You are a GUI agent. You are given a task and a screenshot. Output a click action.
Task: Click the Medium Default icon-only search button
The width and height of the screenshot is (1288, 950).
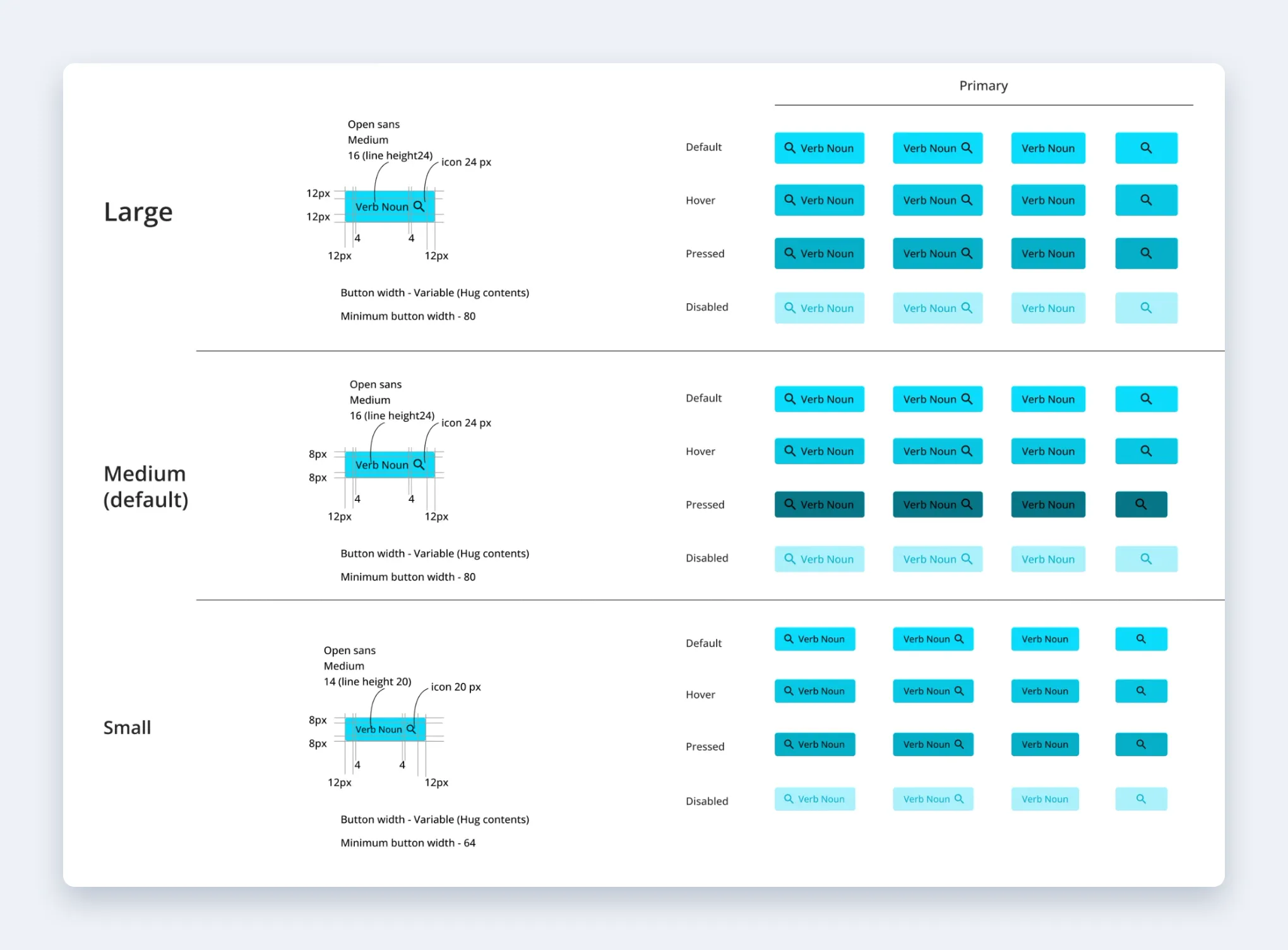point(1146,399)
